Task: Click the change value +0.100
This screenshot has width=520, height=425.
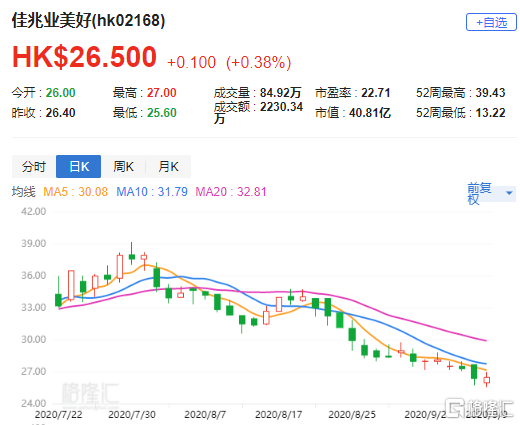Action: tap(191, 62)
